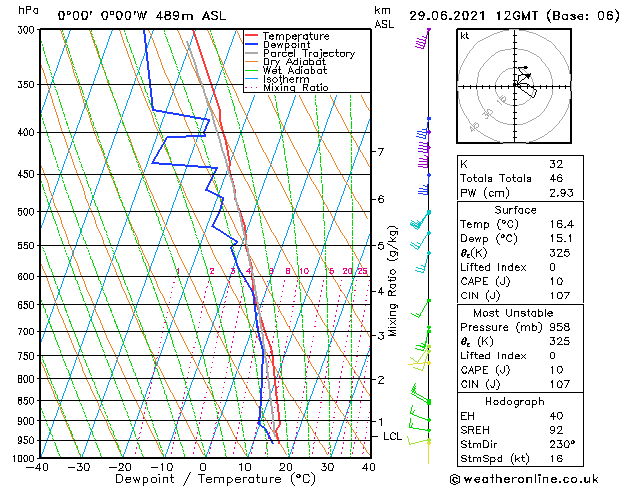The height and width of the screenshot is (486, 629).
Task: Click the Dry Adiabat legend entry
Action: 286,62
